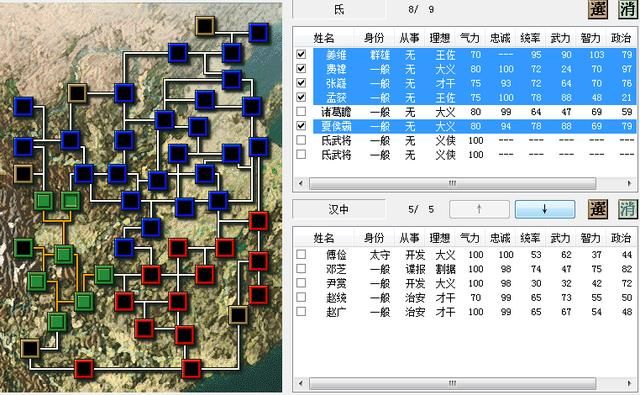The width and height of the screenshot is (640, 395).
Task: Click 谍报 duty cell in 邓芝's row
Action: (x=415, y=269)
